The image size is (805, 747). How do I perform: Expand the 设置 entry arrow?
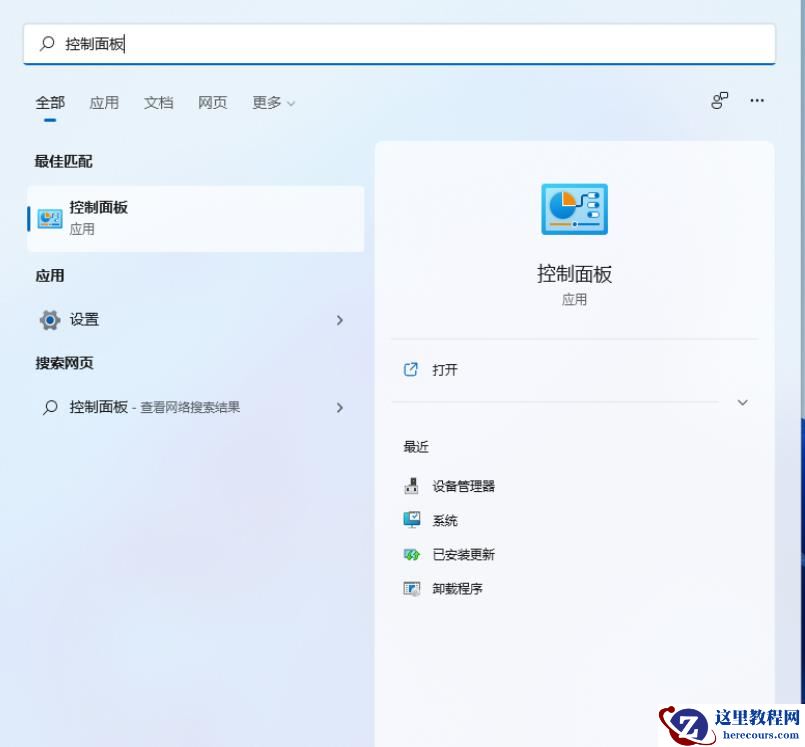340,319
